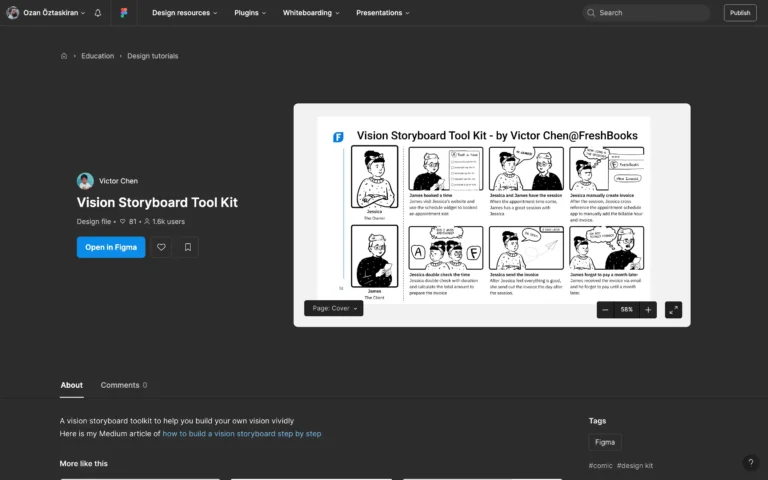This screenshot has width=768, height=480.
Task: Open Victor Chen author link
Action: click(118, 181)
